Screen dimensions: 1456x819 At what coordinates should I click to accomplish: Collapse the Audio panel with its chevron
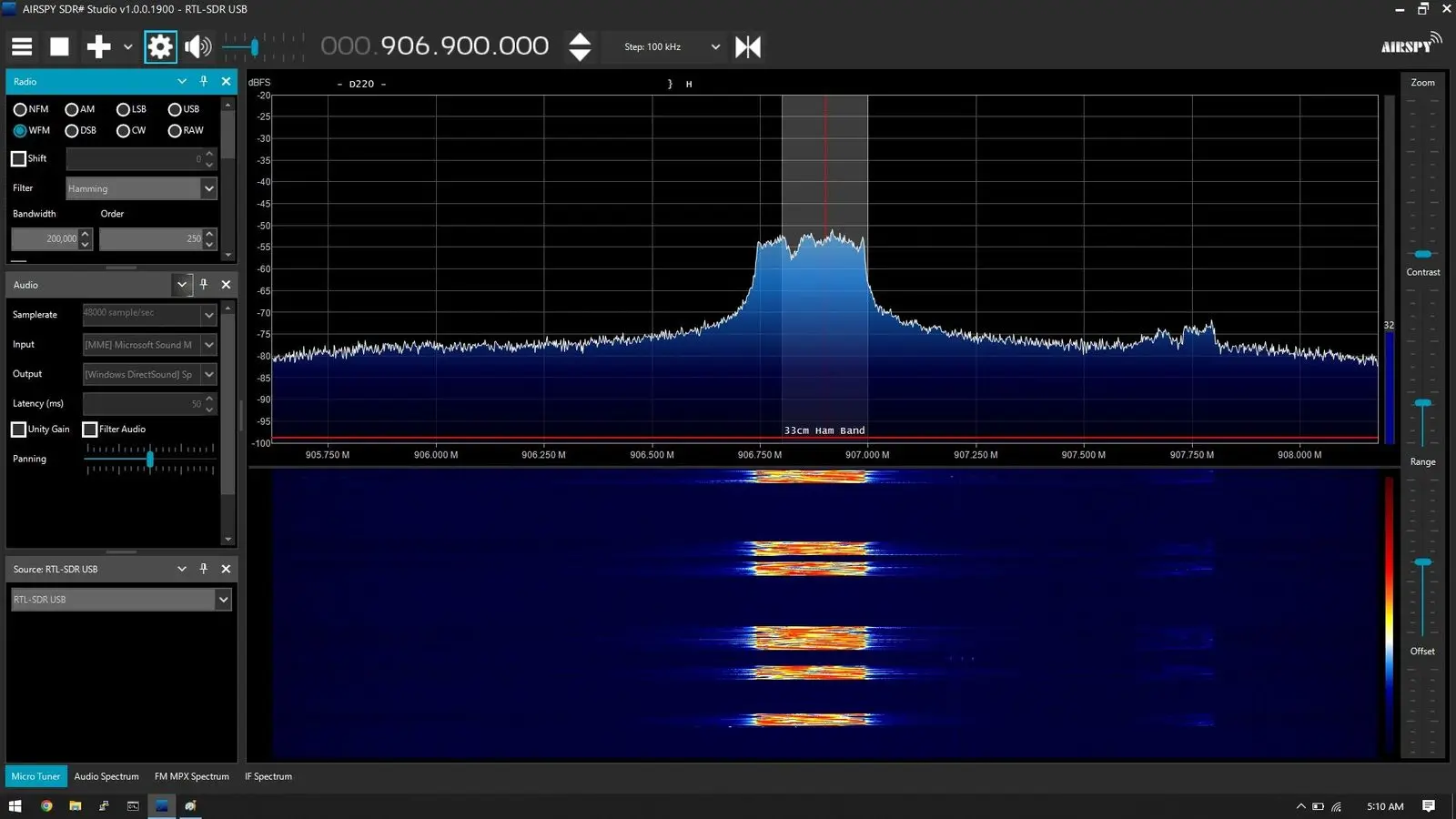click(182, 285)
